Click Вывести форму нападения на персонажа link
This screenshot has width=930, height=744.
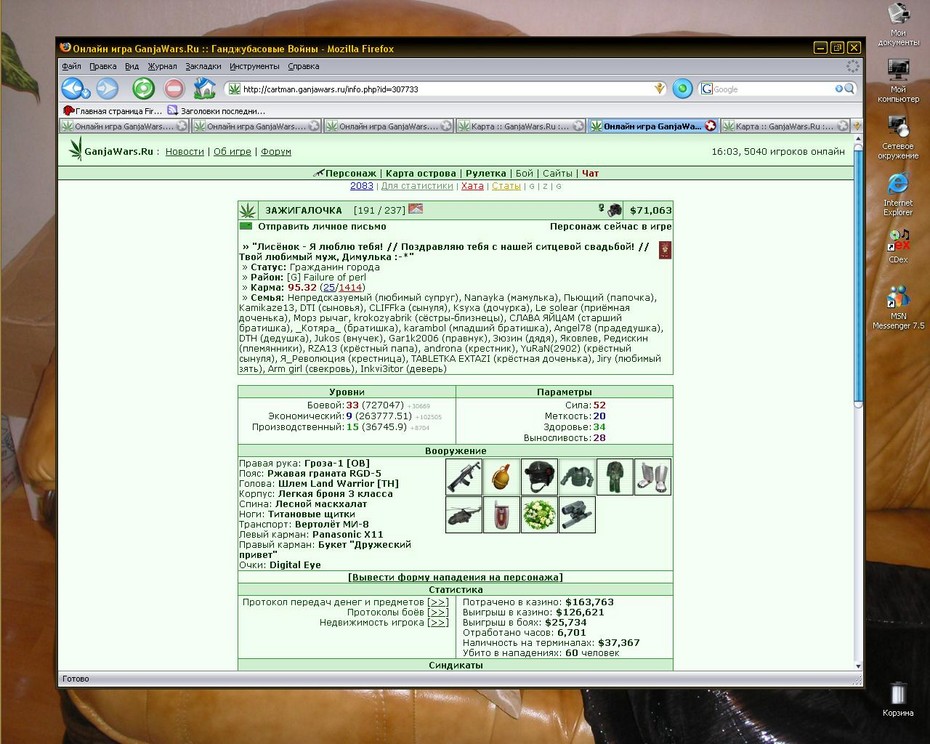click(x=456, y=577)
